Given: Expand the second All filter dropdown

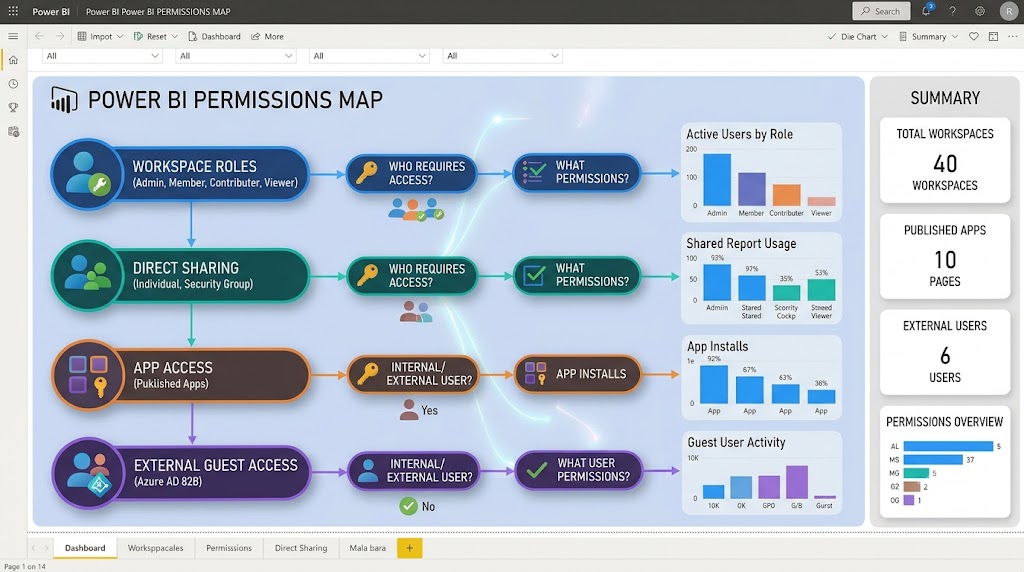Looking at the screenshot, I should point(236,56).
